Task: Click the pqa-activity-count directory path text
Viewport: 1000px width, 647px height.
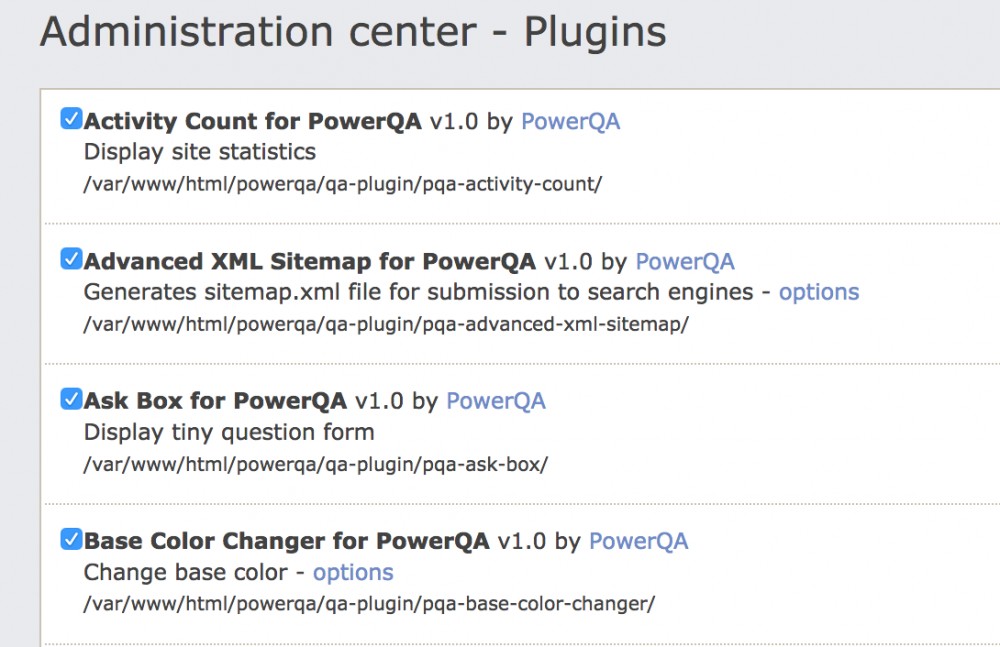Action: [342, 184]
